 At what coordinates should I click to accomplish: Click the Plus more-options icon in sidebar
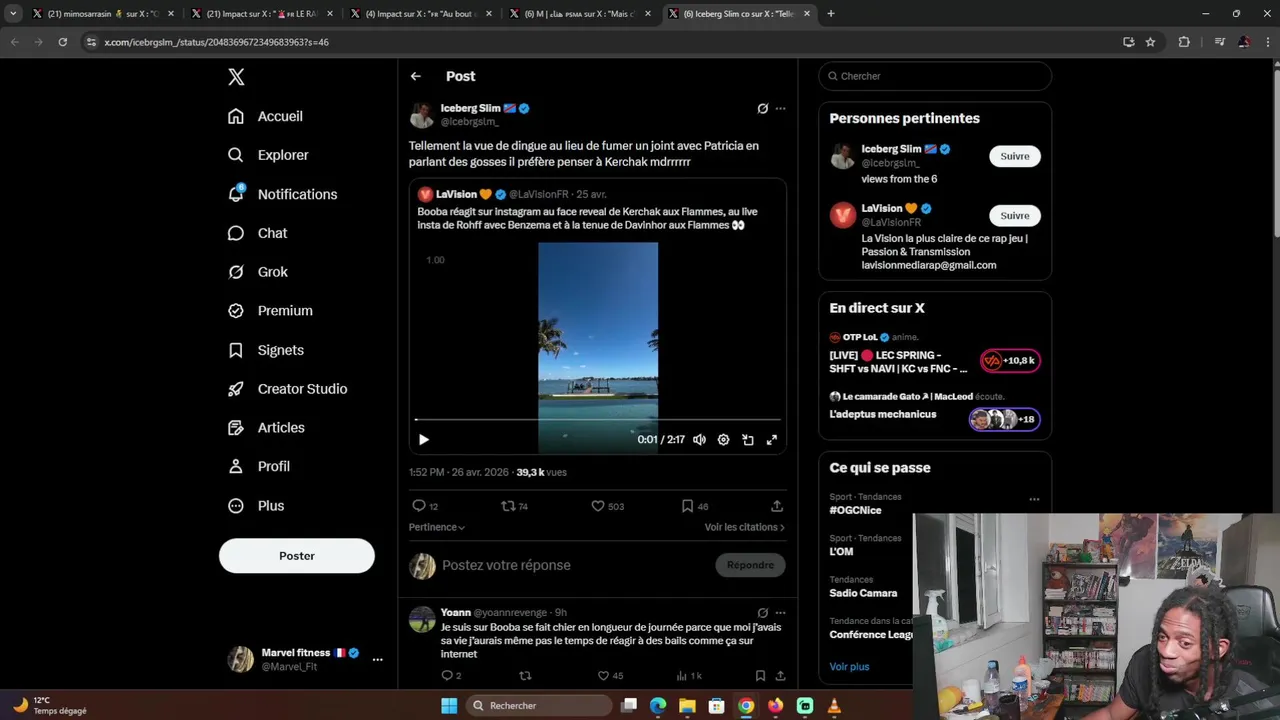click(x=236, y=506)
